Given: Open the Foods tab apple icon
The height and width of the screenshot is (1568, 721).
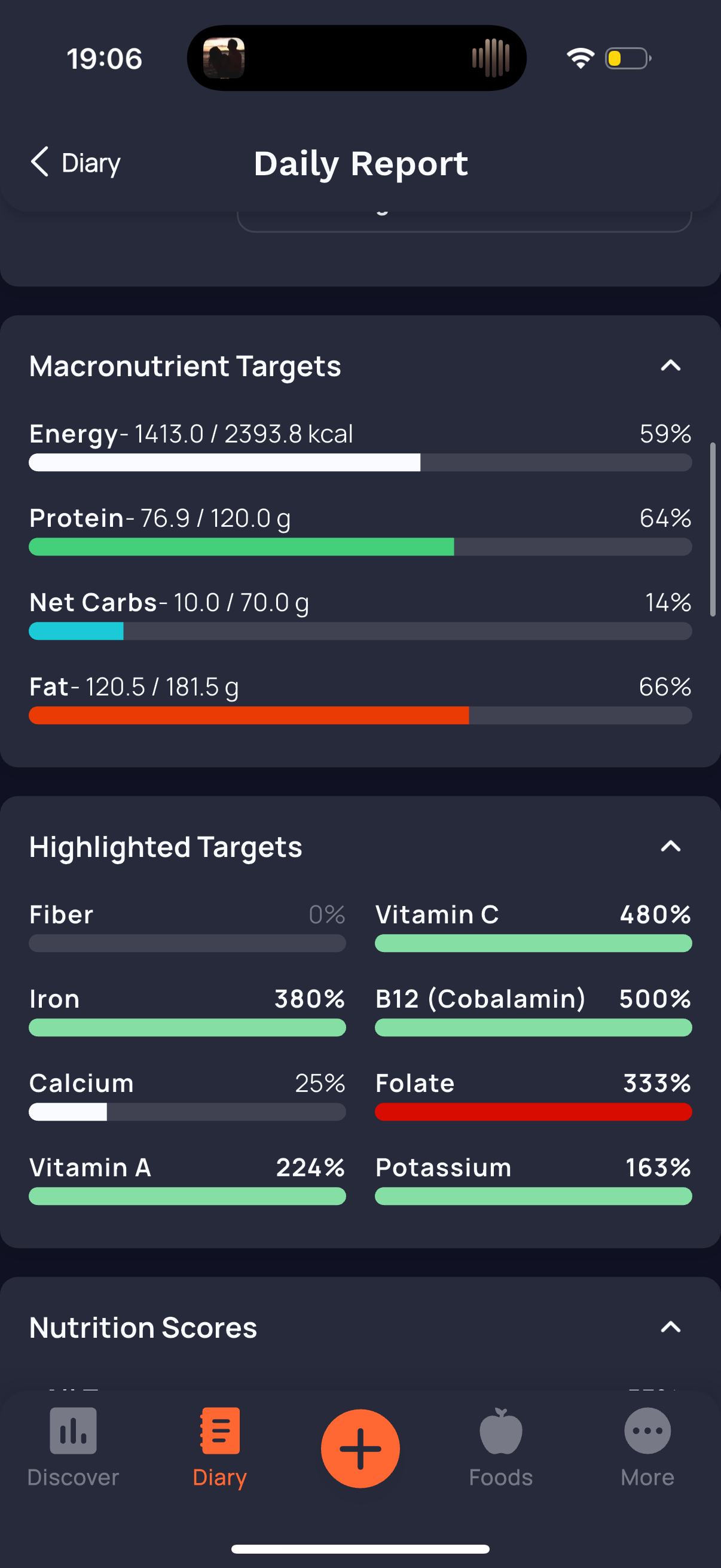Looking at the screenshot, I should (501, 1430).
